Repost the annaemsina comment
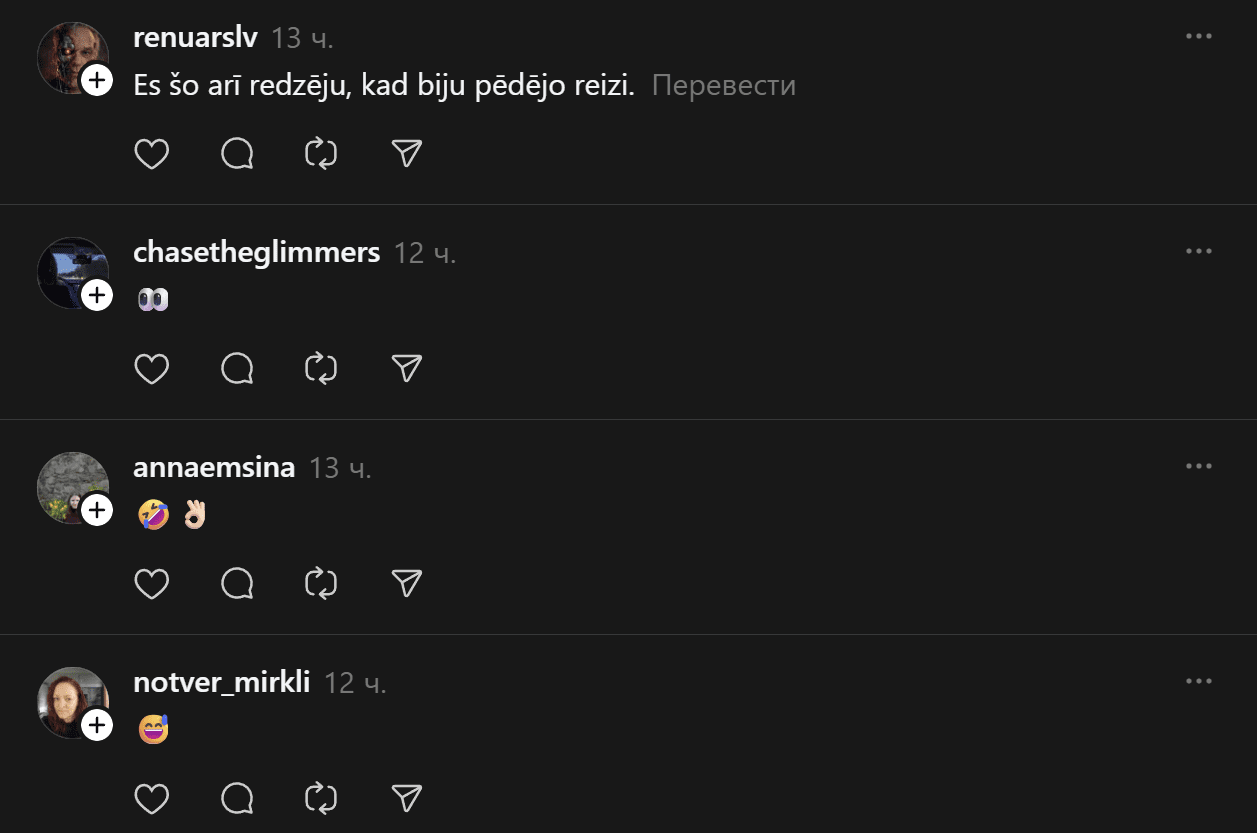 coord(321,583)
